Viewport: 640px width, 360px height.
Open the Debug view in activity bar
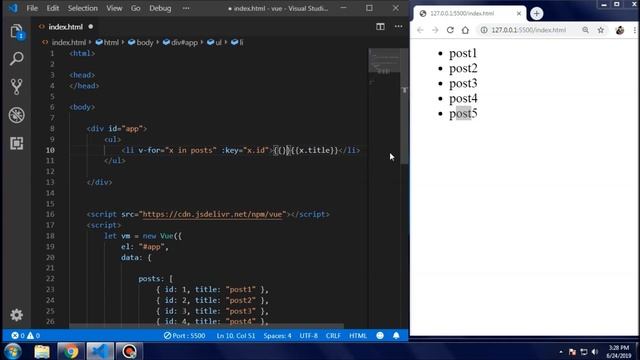(x=16, y=115)
